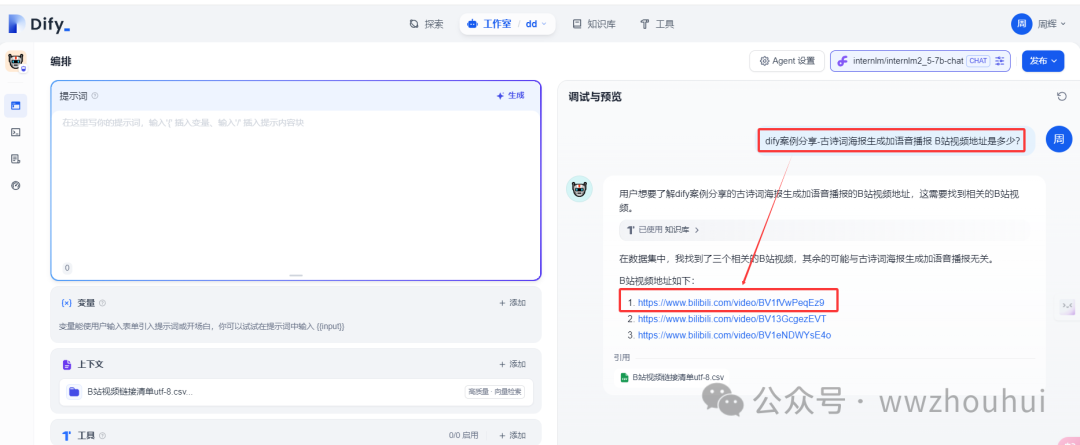Click the 发布 publish button
Viewport: 1080px width, 445px height.
pyautogui.click(x=1043, y=61)
